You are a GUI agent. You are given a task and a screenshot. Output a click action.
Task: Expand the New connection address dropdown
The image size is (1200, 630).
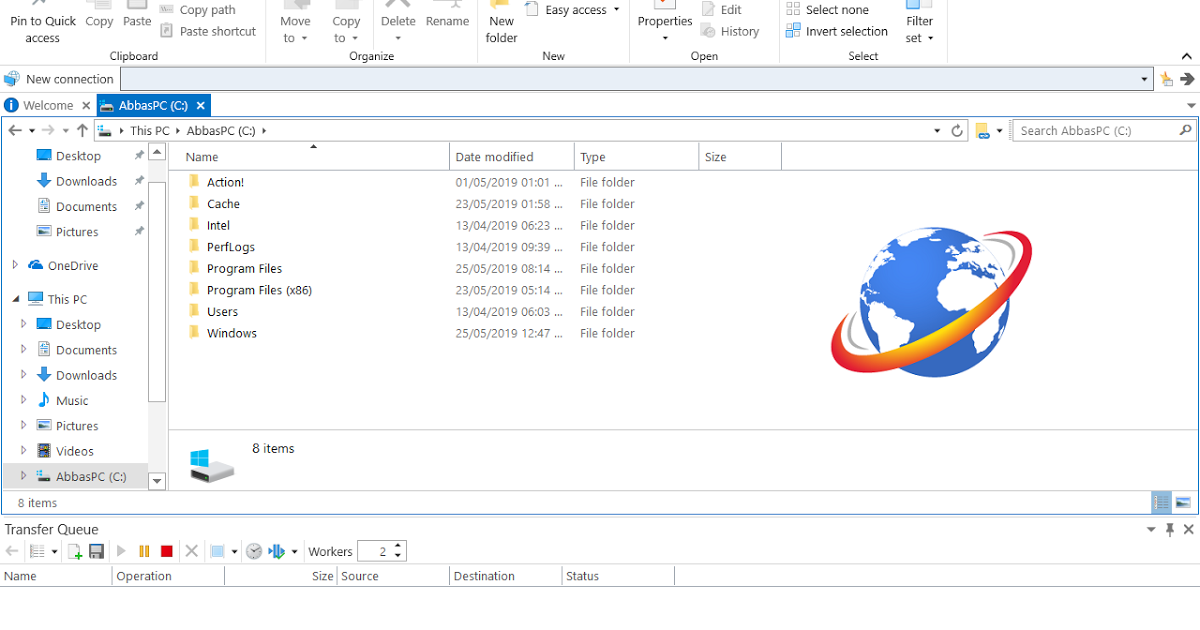(1143, 78)
